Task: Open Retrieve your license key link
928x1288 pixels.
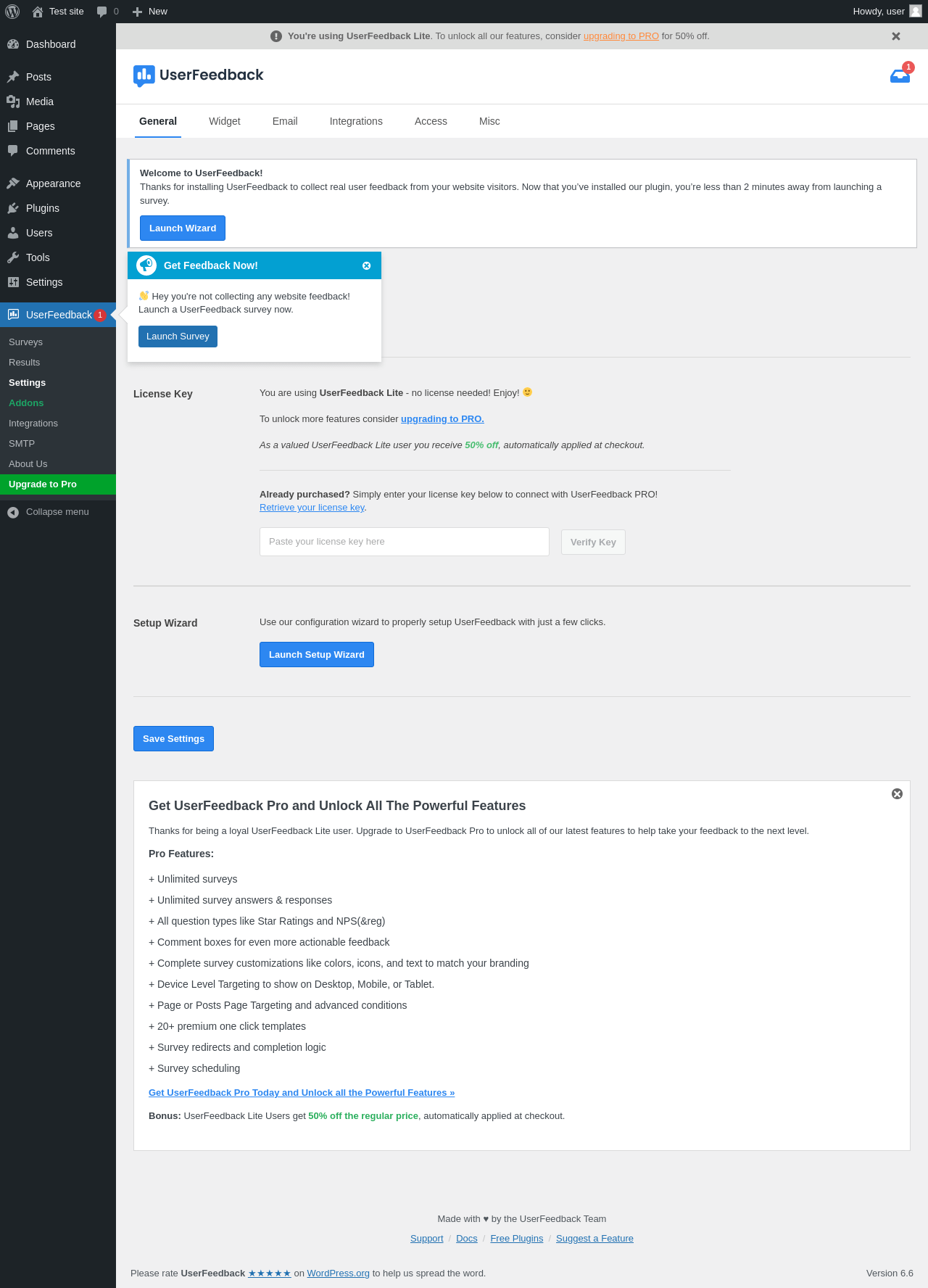Action: point(312,508)
